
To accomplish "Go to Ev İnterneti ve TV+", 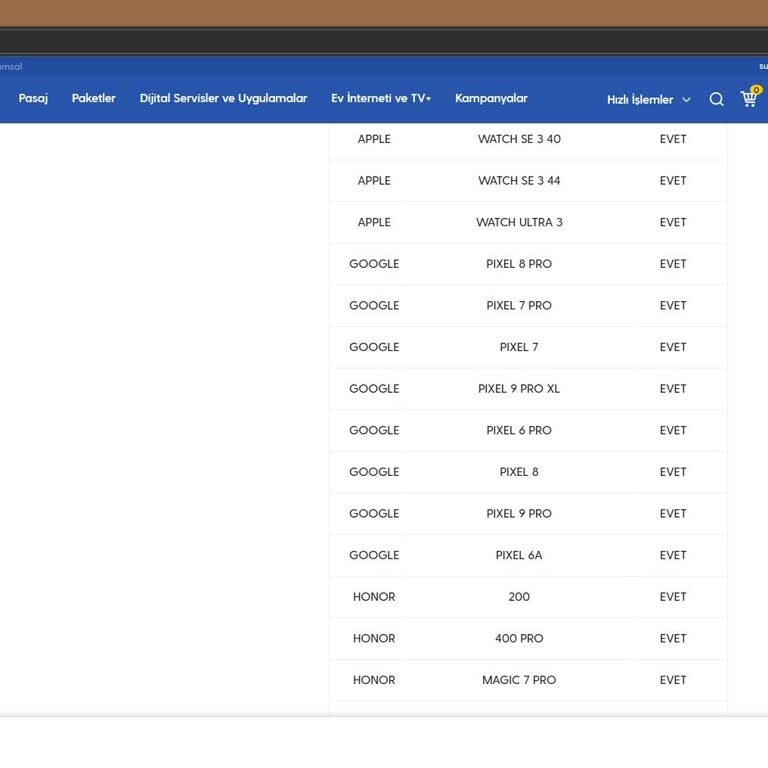I will click(x=381, y=98).
